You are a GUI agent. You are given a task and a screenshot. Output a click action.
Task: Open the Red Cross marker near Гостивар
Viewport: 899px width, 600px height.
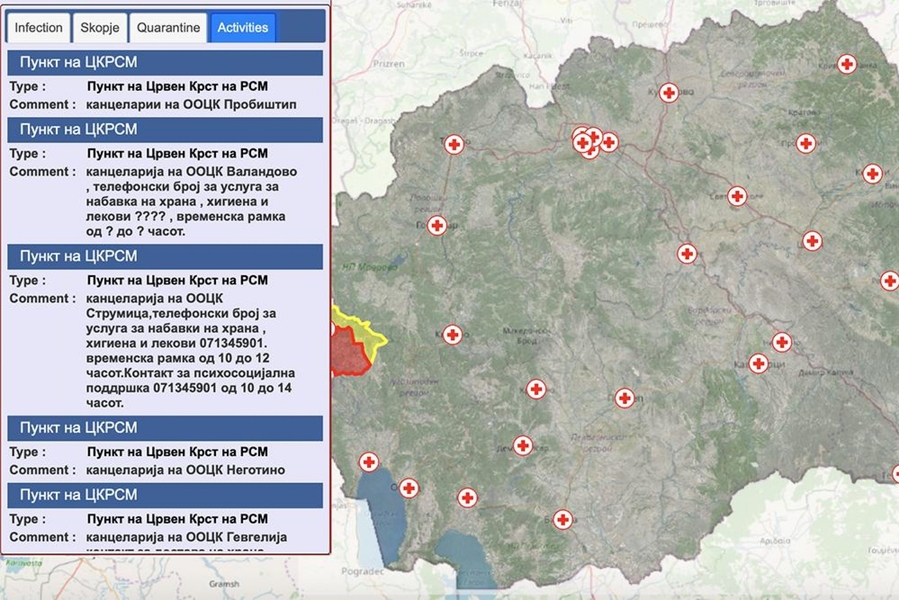[x=436, y=223]
